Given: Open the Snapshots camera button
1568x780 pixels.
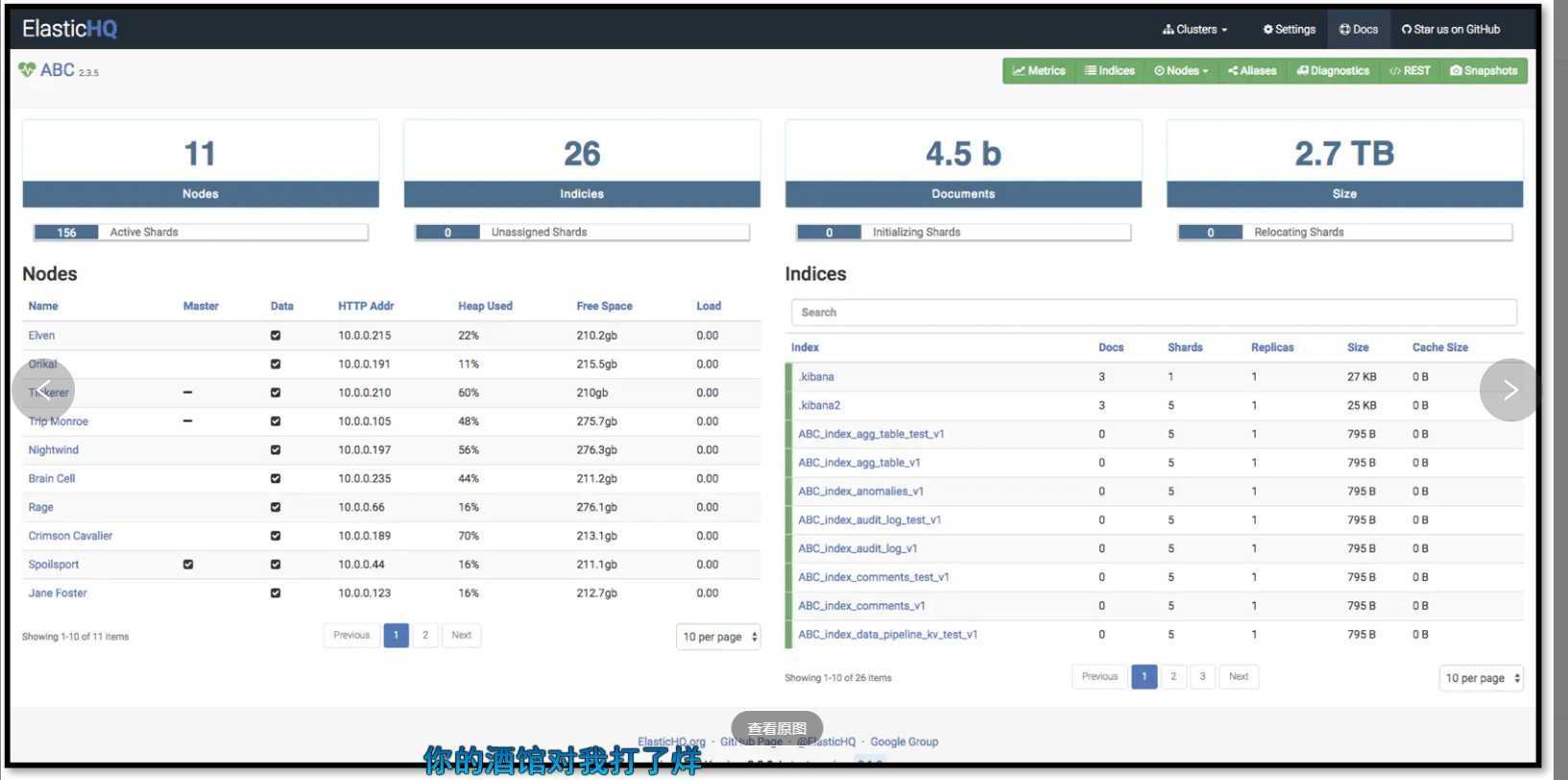Looking at the screenshot, I should pyautogui.click(x=1484, y=71).
